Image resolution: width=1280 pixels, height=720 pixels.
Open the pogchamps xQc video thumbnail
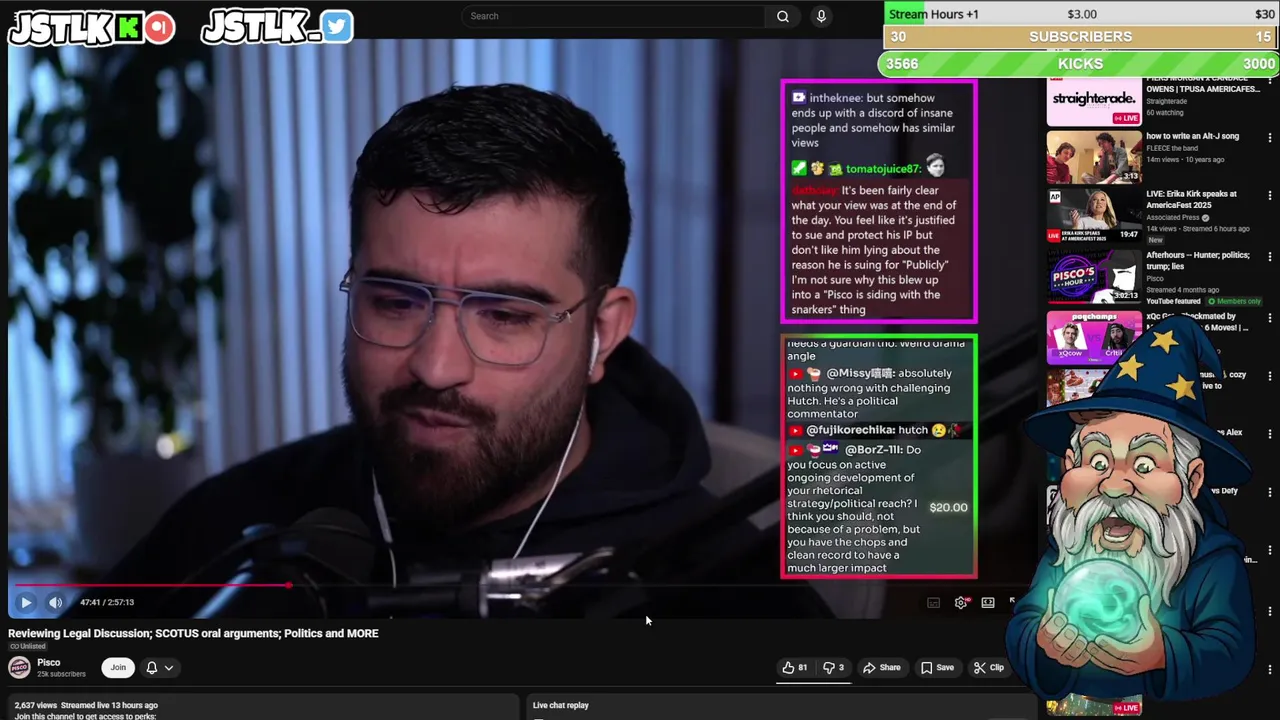(1094, 338)
